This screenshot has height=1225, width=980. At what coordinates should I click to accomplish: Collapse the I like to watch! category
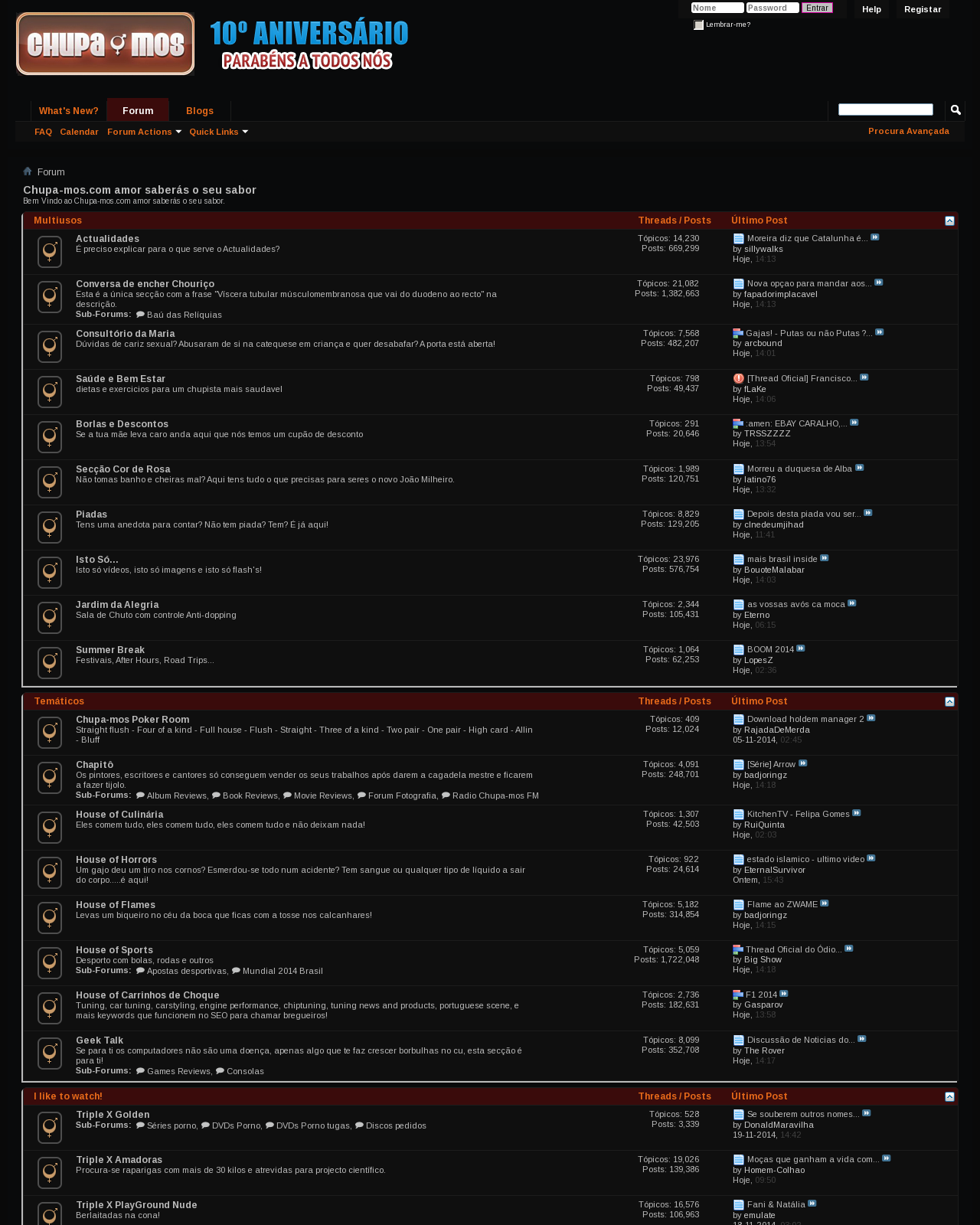pos(949,1096)
